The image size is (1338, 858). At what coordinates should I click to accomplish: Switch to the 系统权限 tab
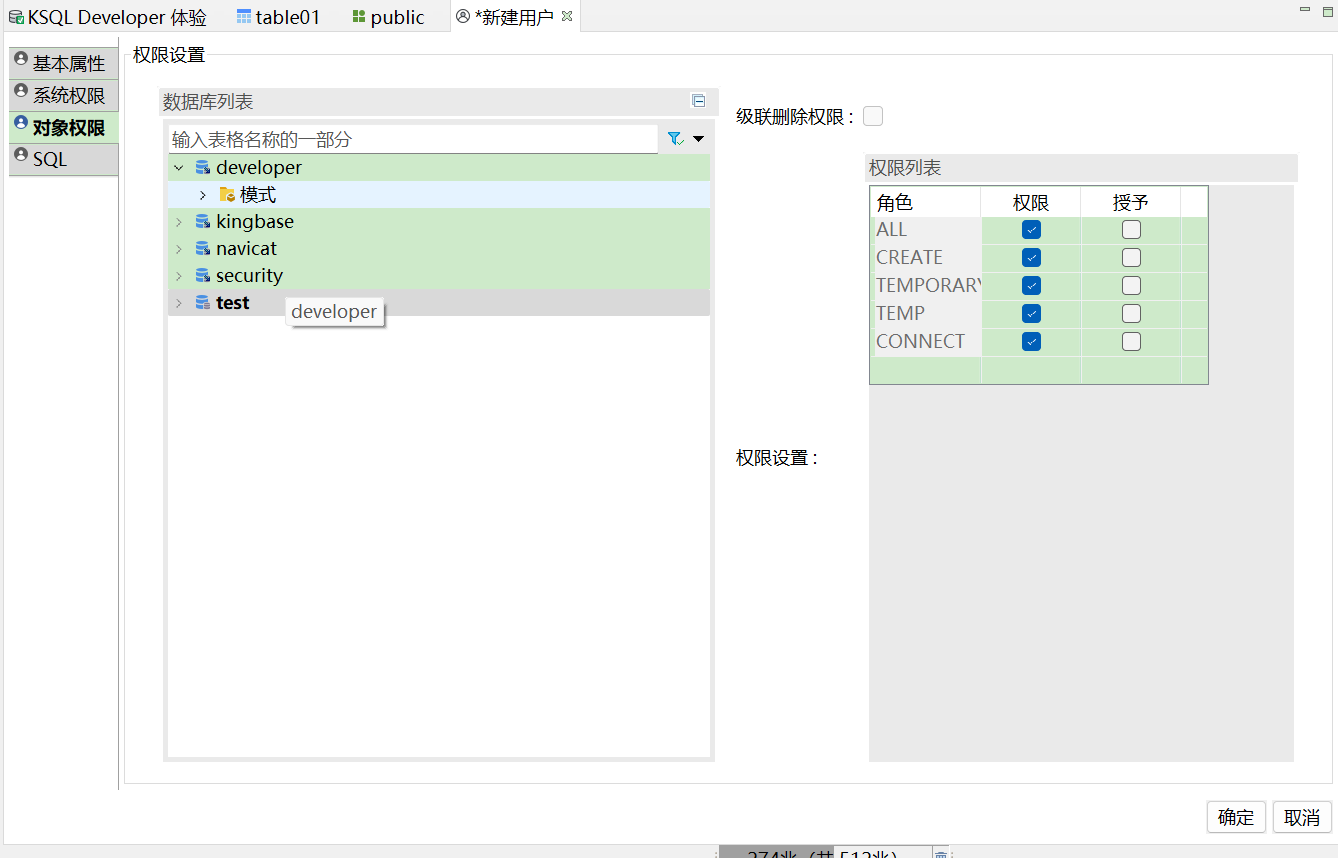68,96
